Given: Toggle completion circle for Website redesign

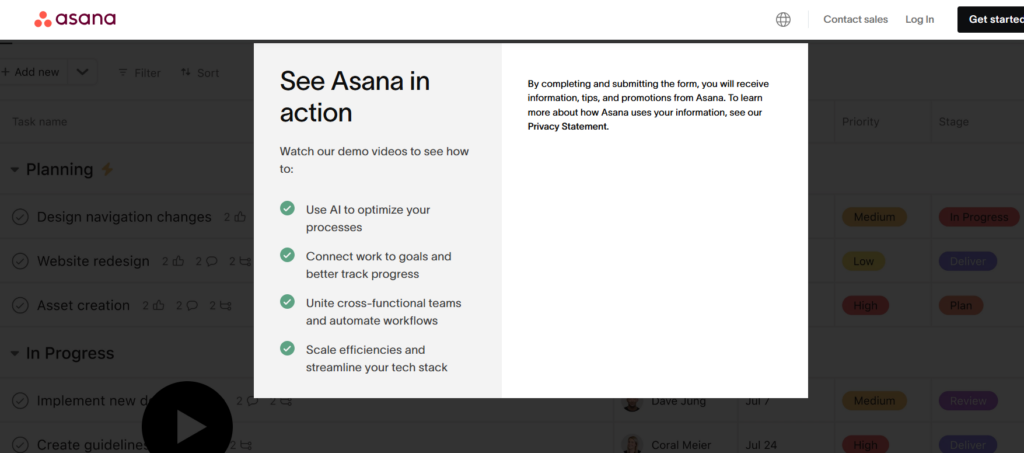Looking at the screenshot, I should 20,261.
